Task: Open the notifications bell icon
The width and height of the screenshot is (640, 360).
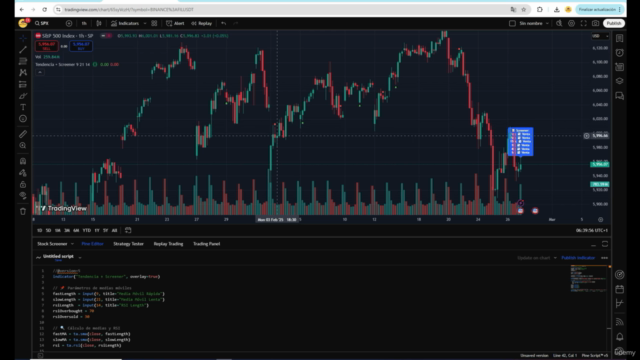Action: pyautogui.click(x=620, y=337)
